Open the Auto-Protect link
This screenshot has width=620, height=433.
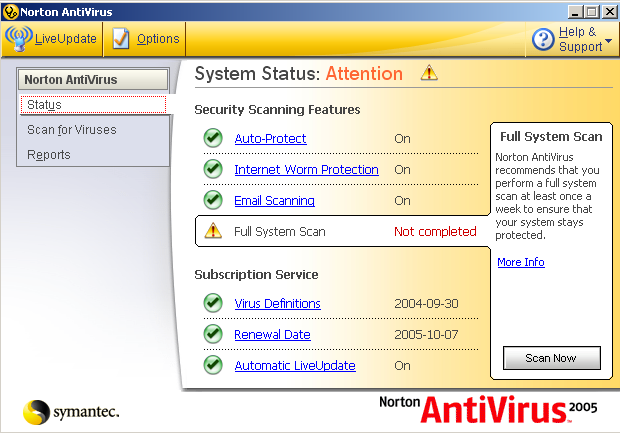(270, 138)
